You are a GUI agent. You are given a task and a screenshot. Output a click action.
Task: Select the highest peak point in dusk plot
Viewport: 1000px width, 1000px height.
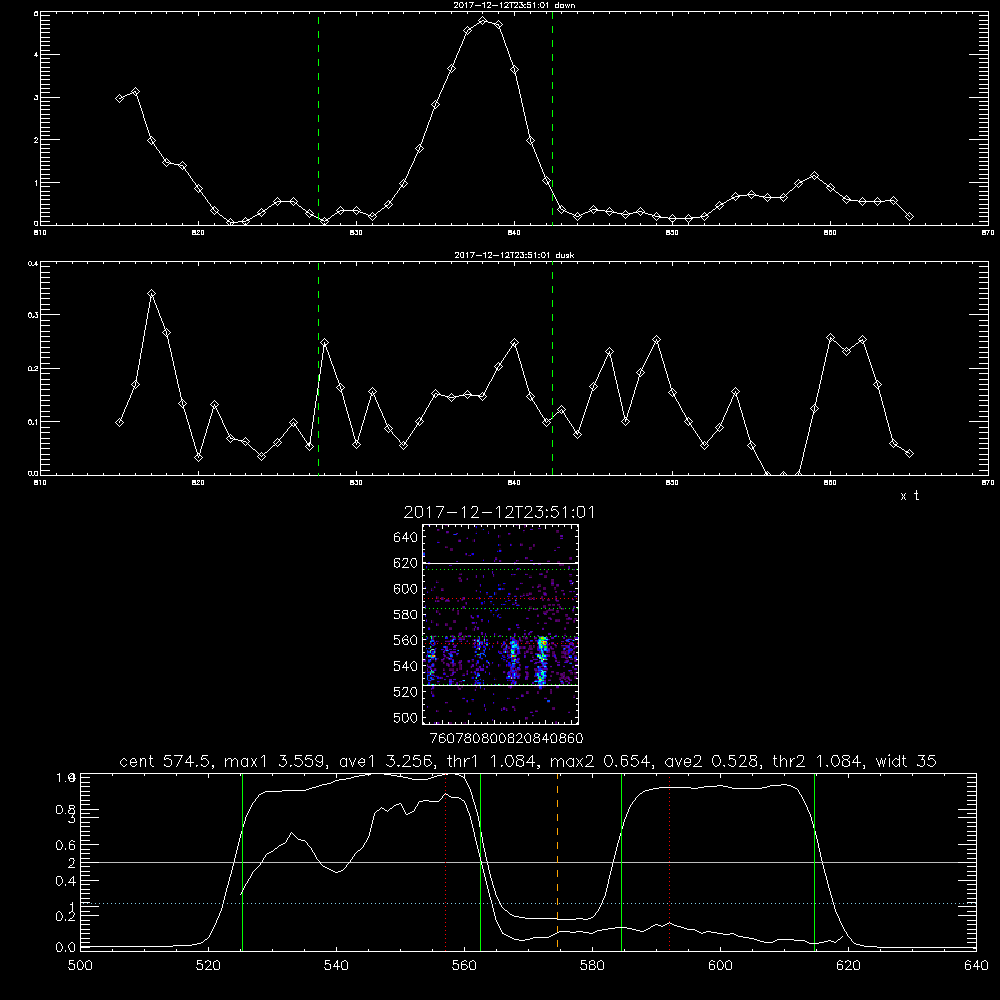[x=151, y=293]
